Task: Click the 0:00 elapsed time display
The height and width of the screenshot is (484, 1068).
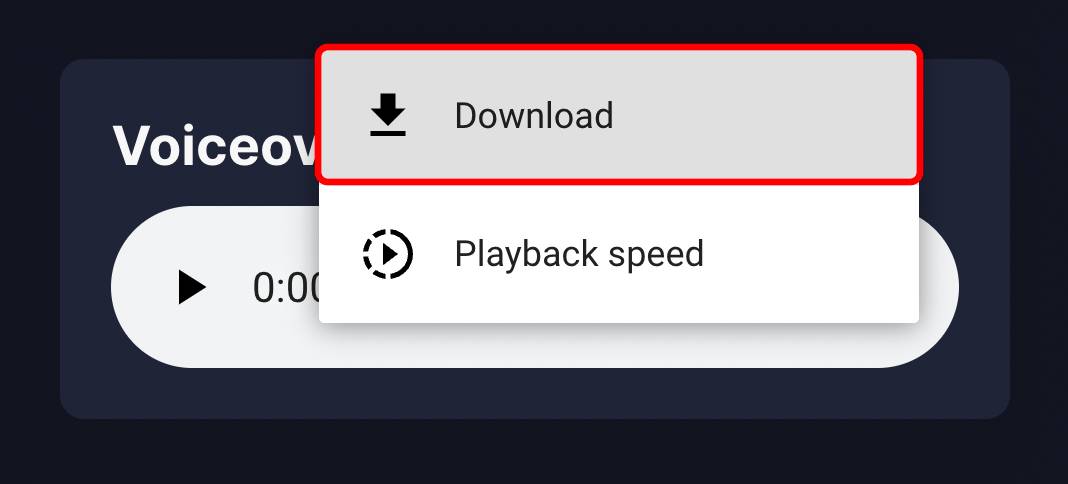Action: 286,288
